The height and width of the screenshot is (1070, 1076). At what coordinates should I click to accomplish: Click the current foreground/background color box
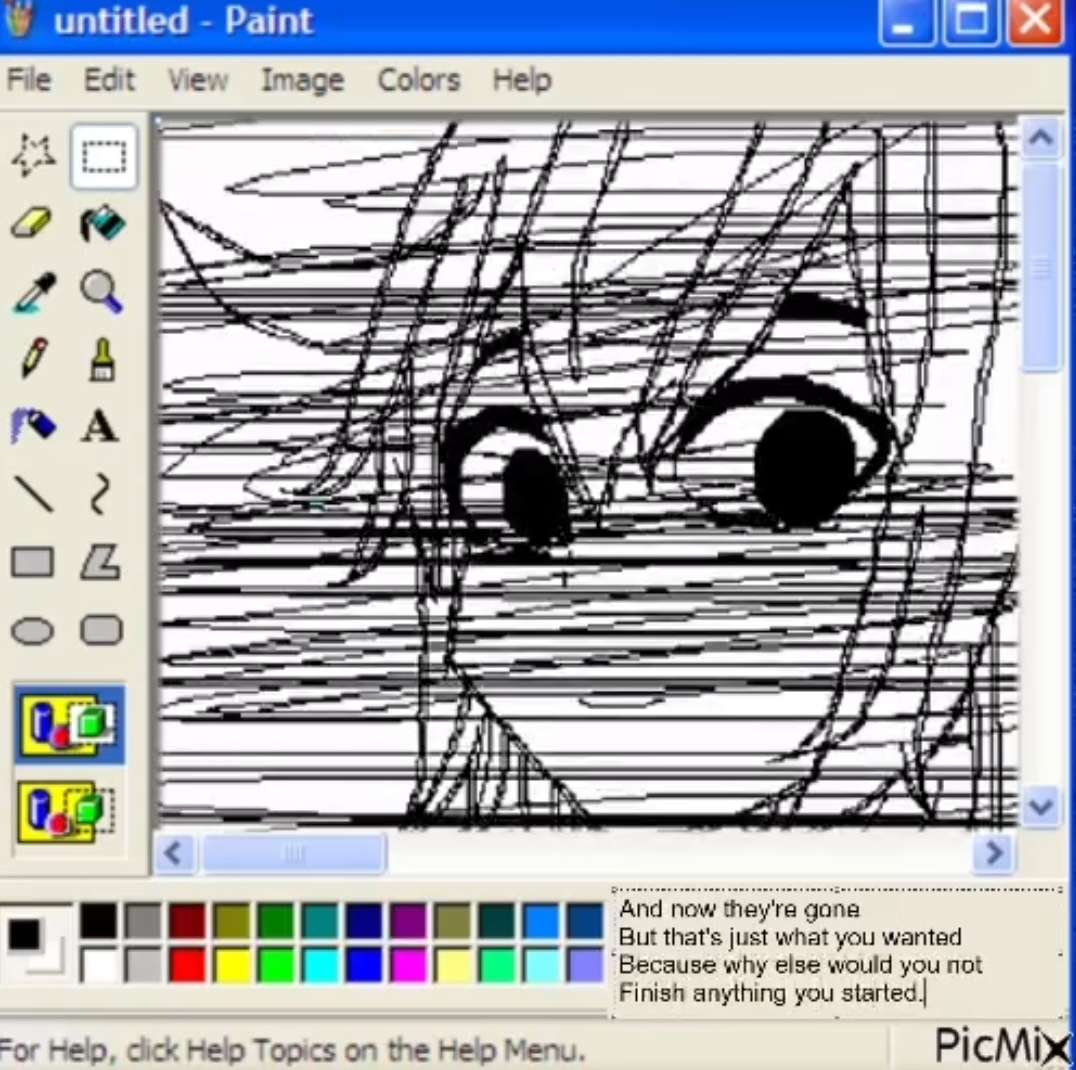36,942
